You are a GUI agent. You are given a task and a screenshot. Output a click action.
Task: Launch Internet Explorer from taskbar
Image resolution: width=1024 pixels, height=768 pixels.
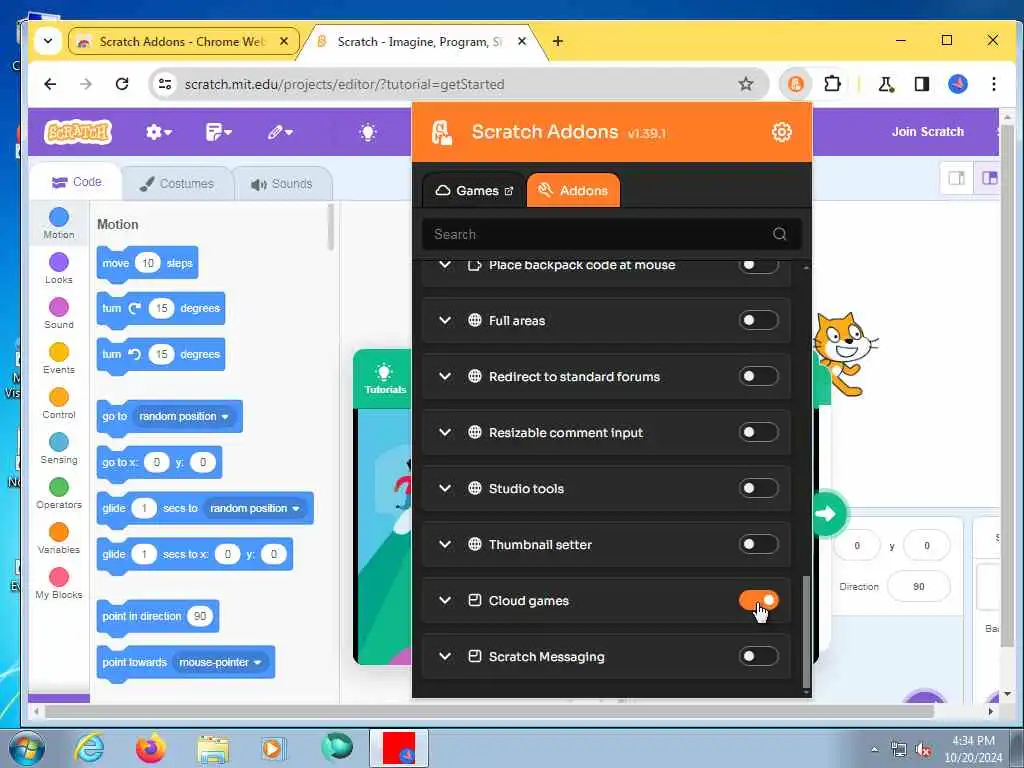[89, 748]
